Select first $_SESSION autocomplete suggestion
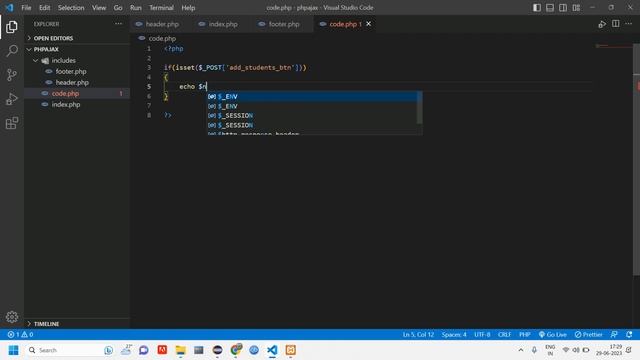The height and width of the screenshot is (360, 640). [312, 116]
